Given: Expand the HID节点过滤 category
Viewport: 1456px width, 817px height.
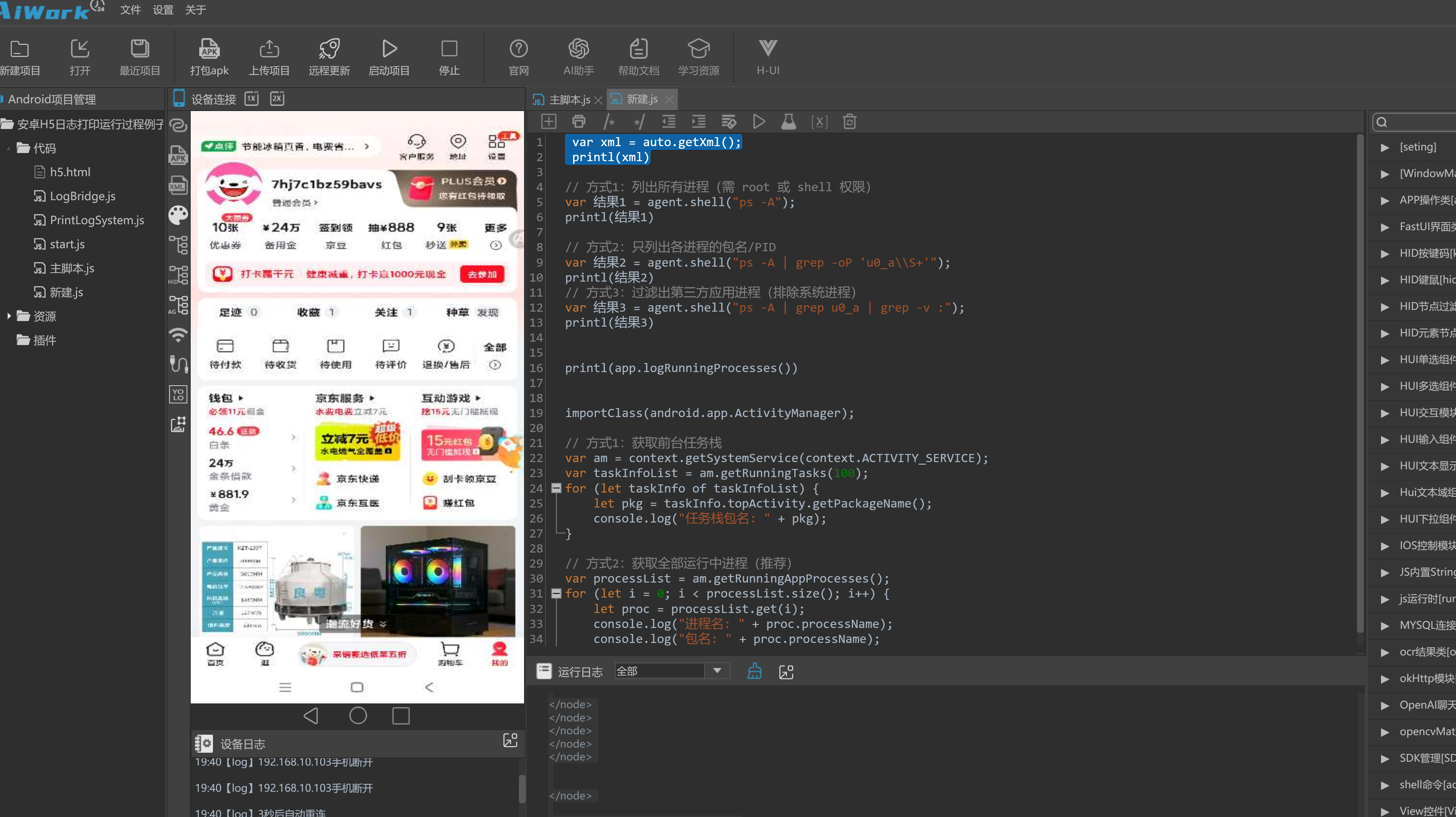Looking at the screenshot, I should coord(1385,307).
